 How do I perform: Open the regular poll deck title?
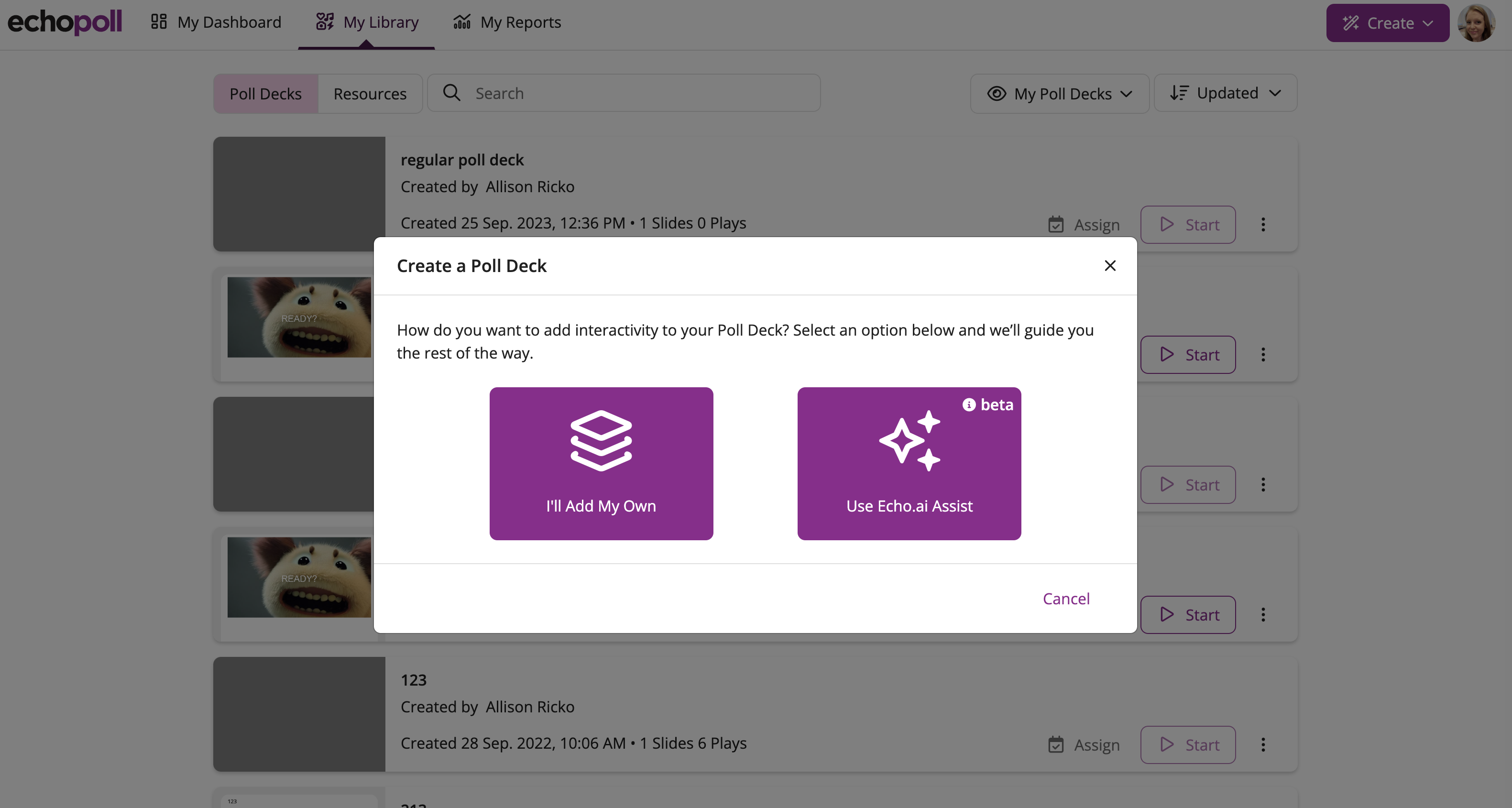pos(462,160)
